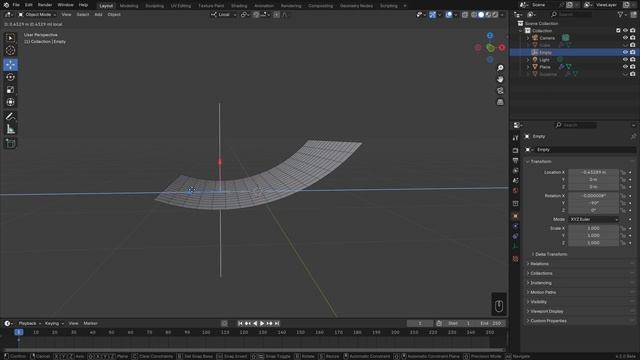Click the viewport zoom magnifier icon

click(x=500, y=68)
